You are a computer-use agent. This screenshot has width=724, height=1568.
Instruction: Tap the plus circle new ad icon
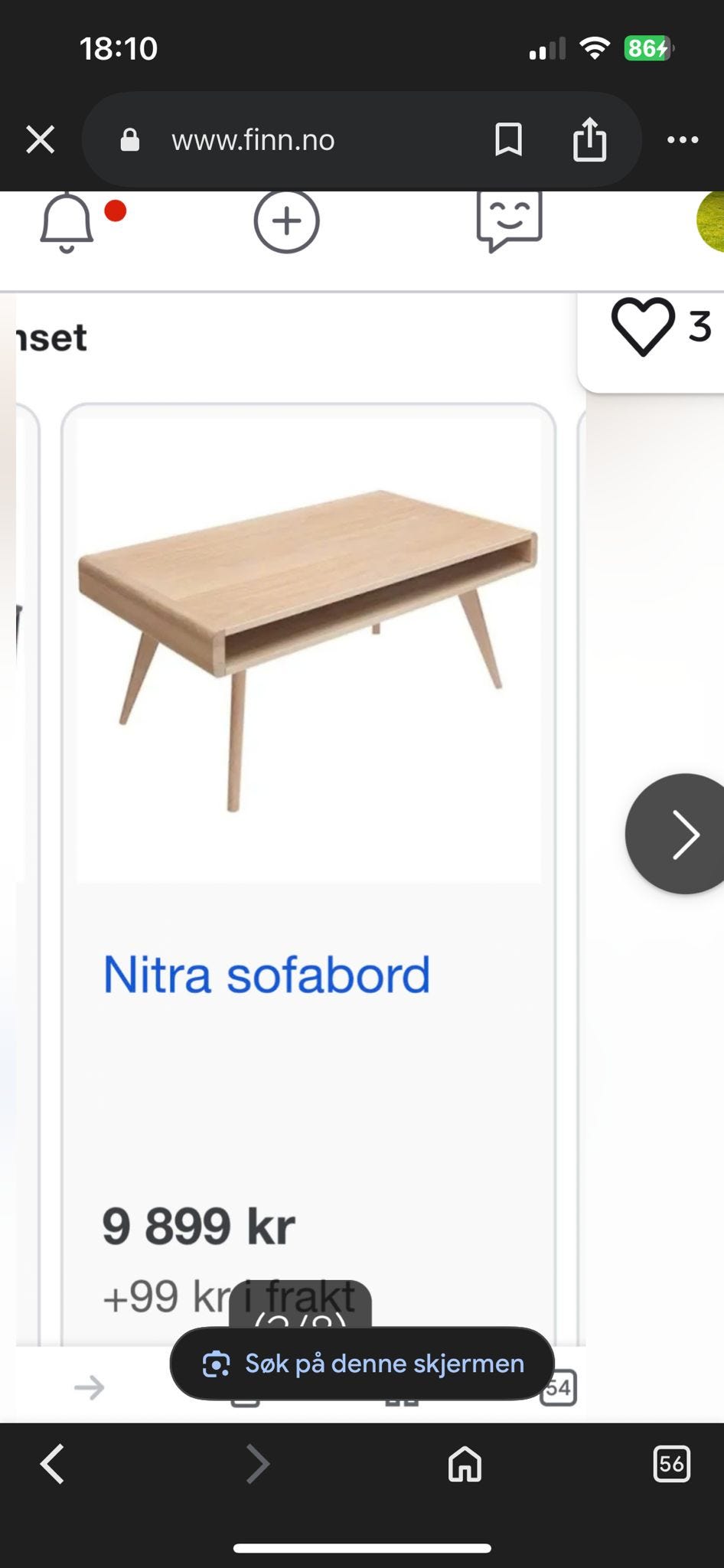(x=286, y=221)
